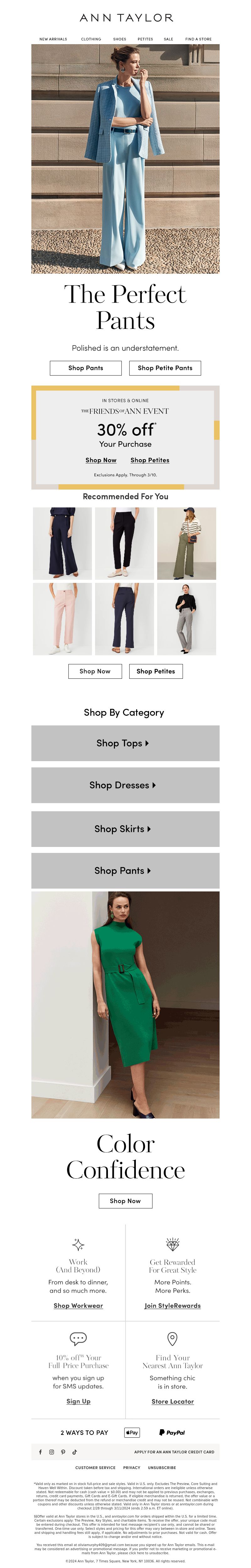Select the pink pants product thumbnail
The height and width of the screenshot is (1568, 251).
coord(62,619)
